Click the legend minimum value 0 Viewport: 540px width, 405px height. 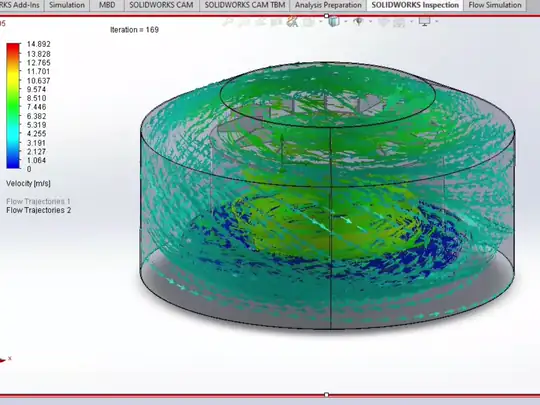coord(29,169)
